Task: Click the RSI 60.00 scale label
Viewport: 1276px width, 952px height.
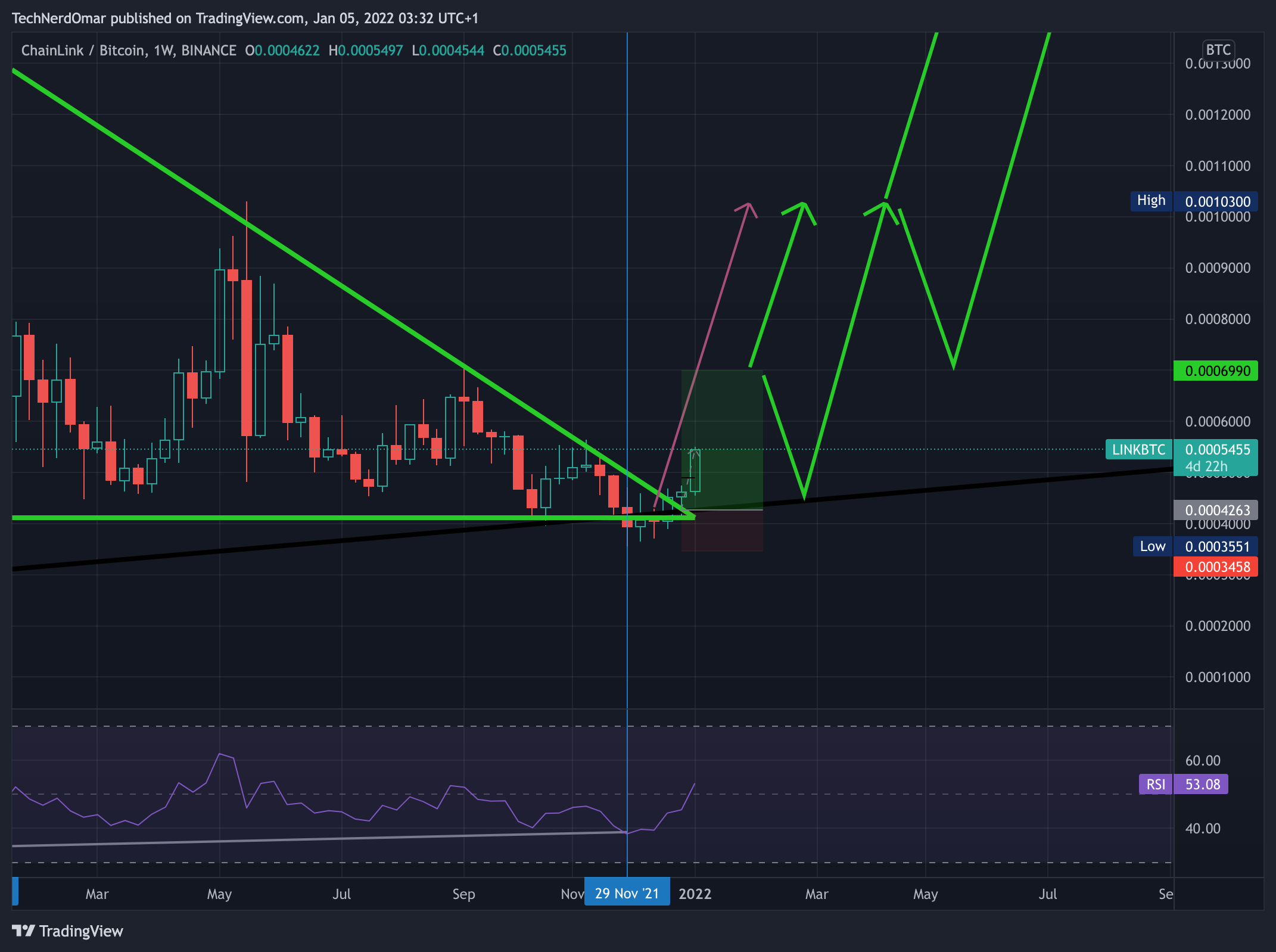Action: coord(1203,760)
